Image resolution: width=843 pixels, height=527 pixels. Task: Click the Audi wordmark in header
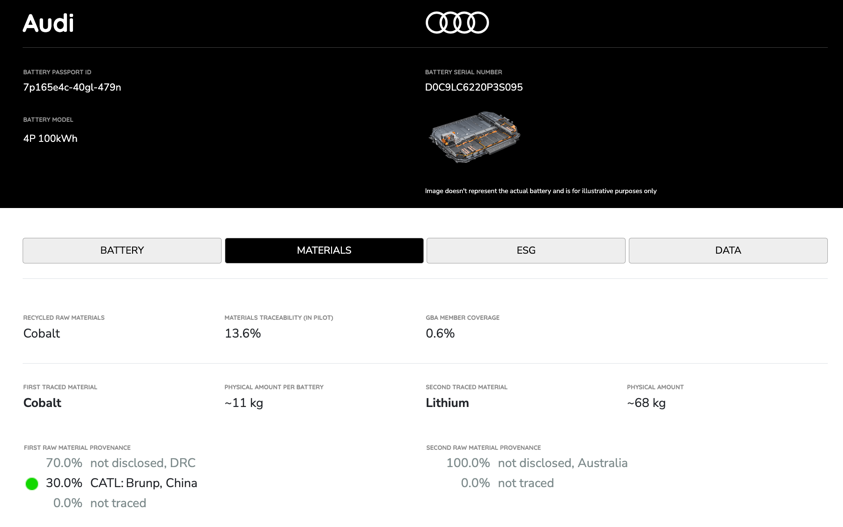(x=48, y=23)
